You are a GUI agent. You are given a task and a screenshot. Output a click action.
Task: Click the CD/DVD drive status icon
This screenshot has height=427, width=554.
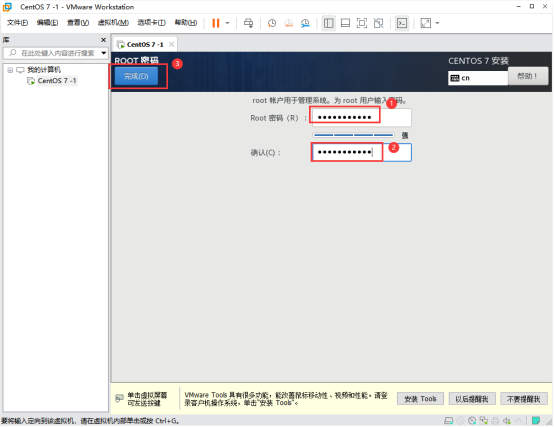coord(472,421)
